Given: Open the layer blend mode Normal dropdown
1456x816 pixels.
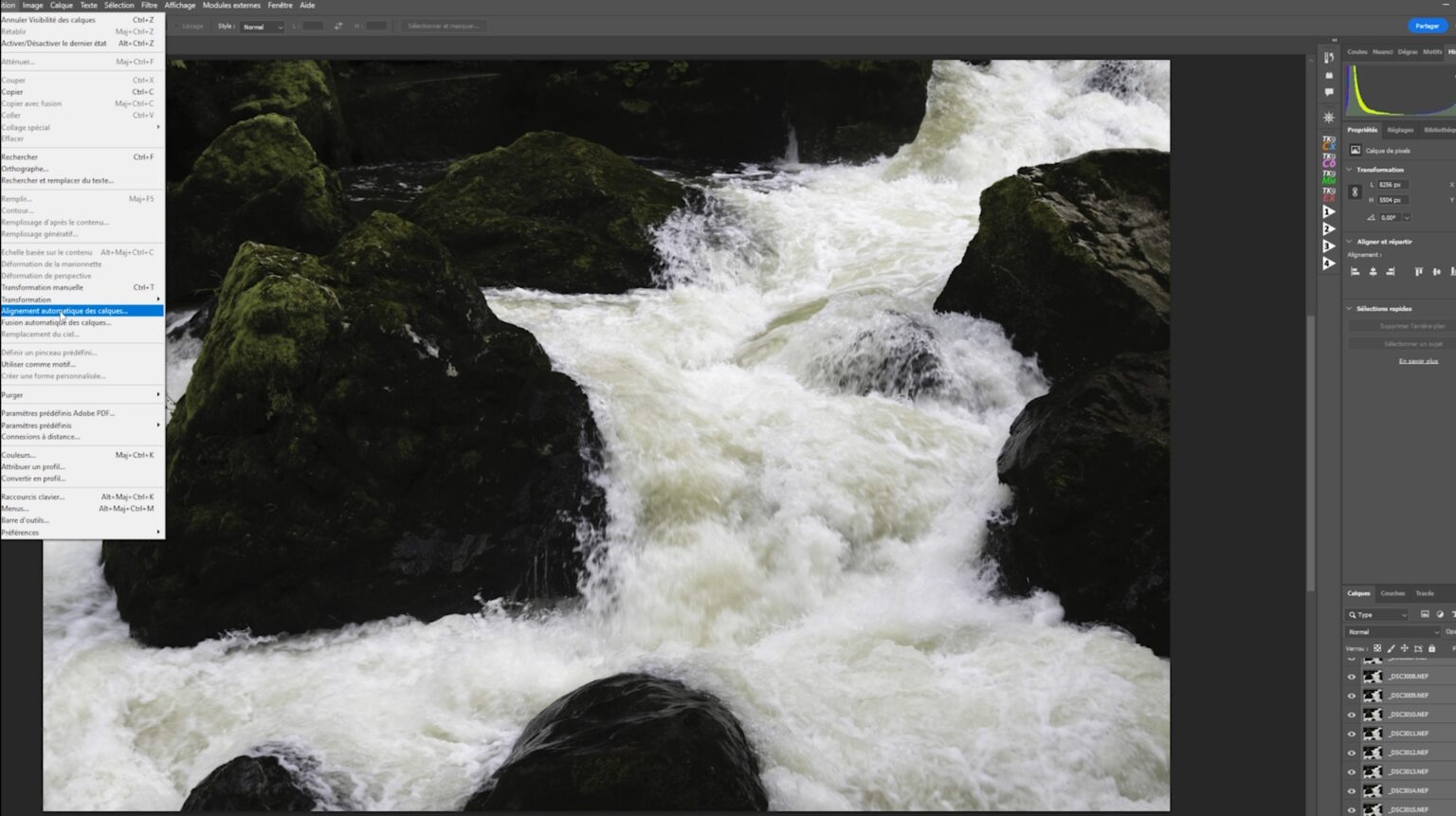Looking at the screenshot, I should (x=1393, y=632).
